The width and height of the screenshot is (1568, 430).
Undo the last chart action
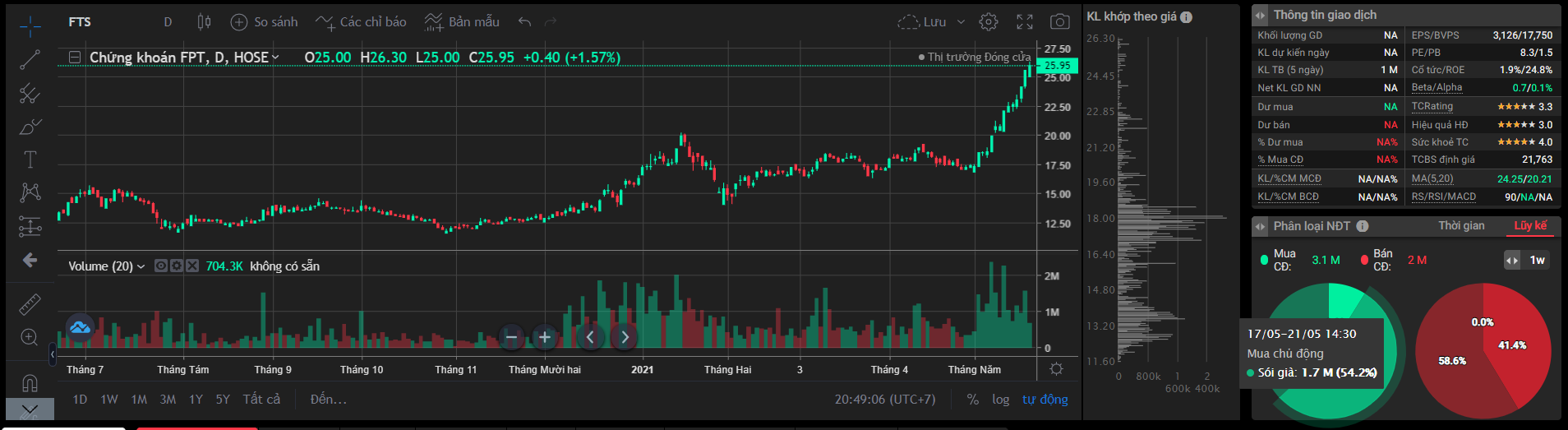point(525,22)
